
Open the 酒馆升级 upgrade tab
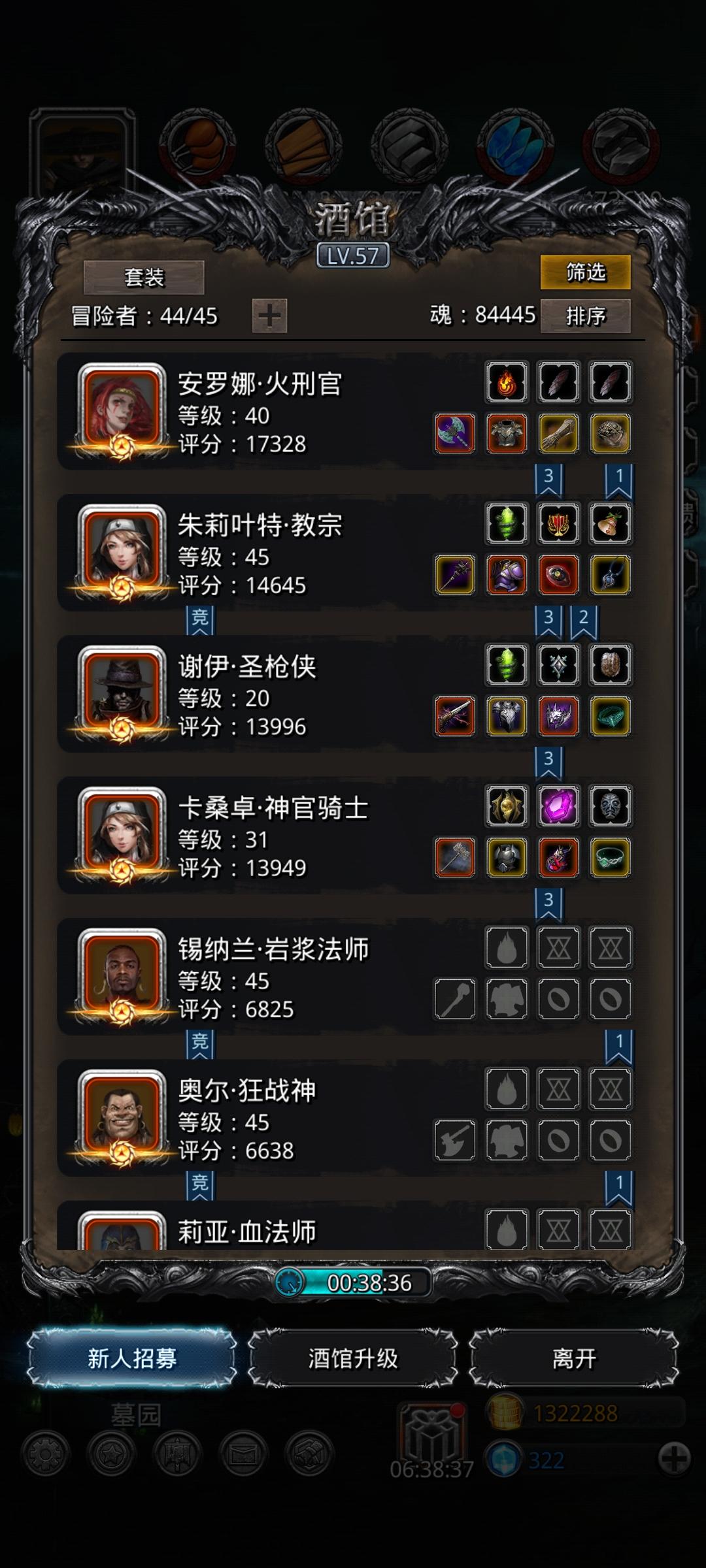click(353, 1358)
